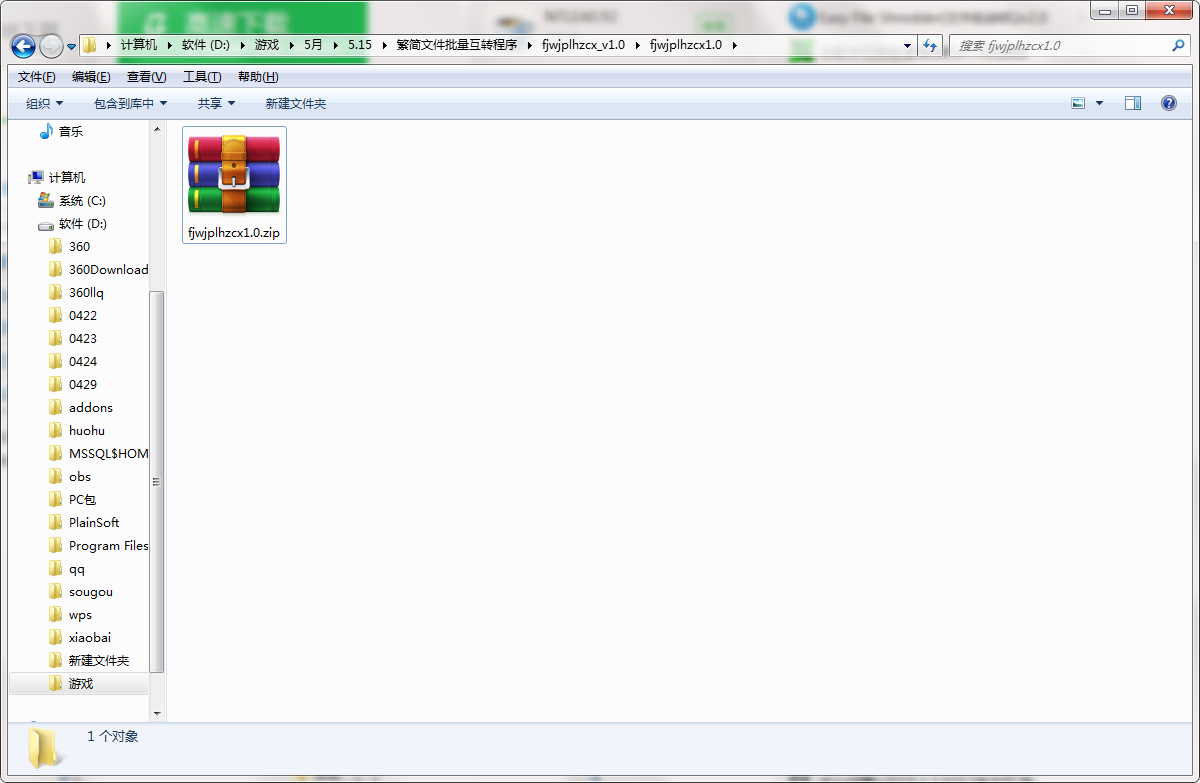Open the 查看(V) menu
This screenshot has width=1200, height=783.
click(x=147, y=77)
